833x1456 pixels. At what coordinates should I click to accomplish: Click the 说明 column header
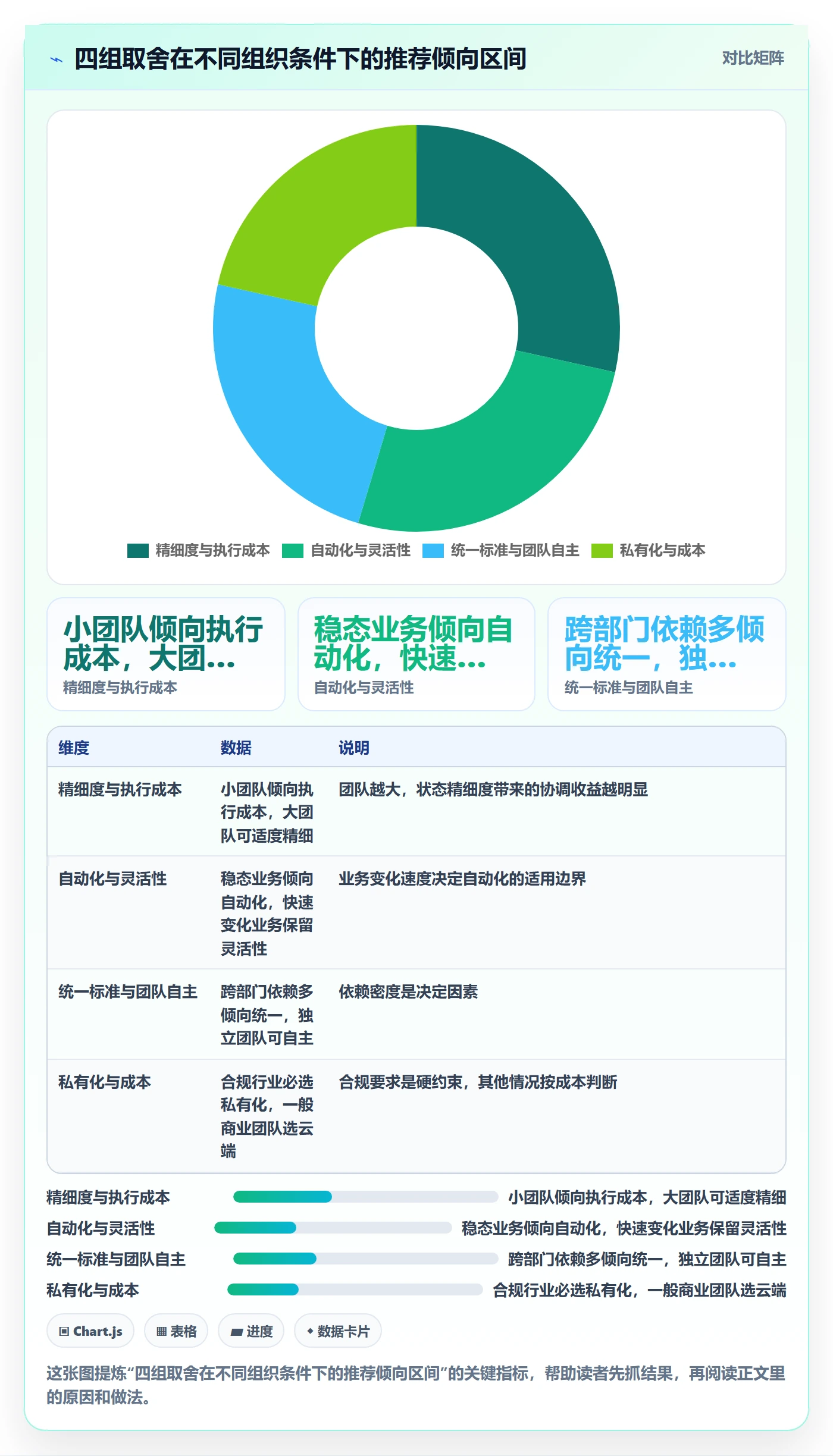[354, 748]
